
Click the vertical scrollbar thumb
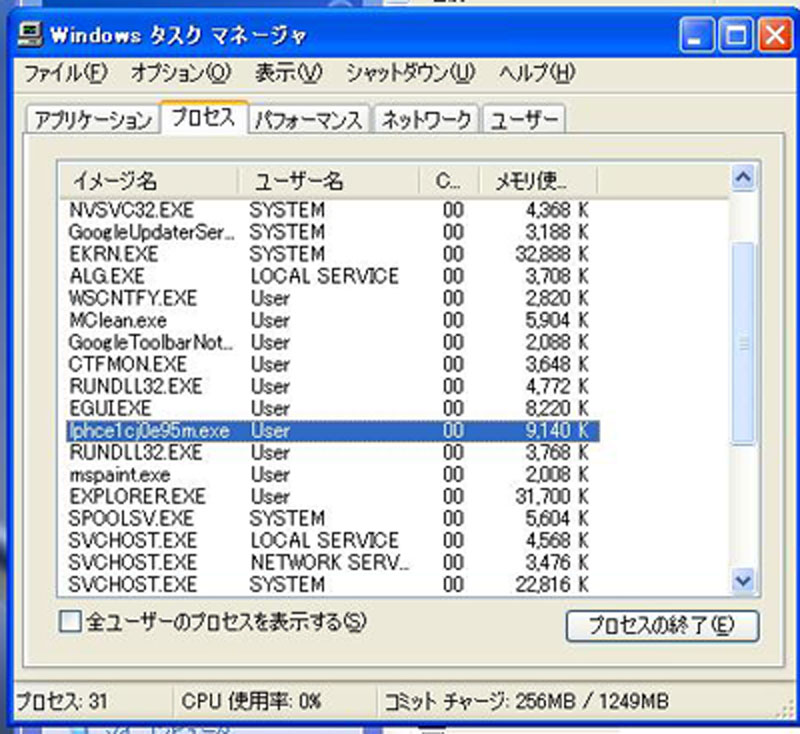[x=743, y=344]
